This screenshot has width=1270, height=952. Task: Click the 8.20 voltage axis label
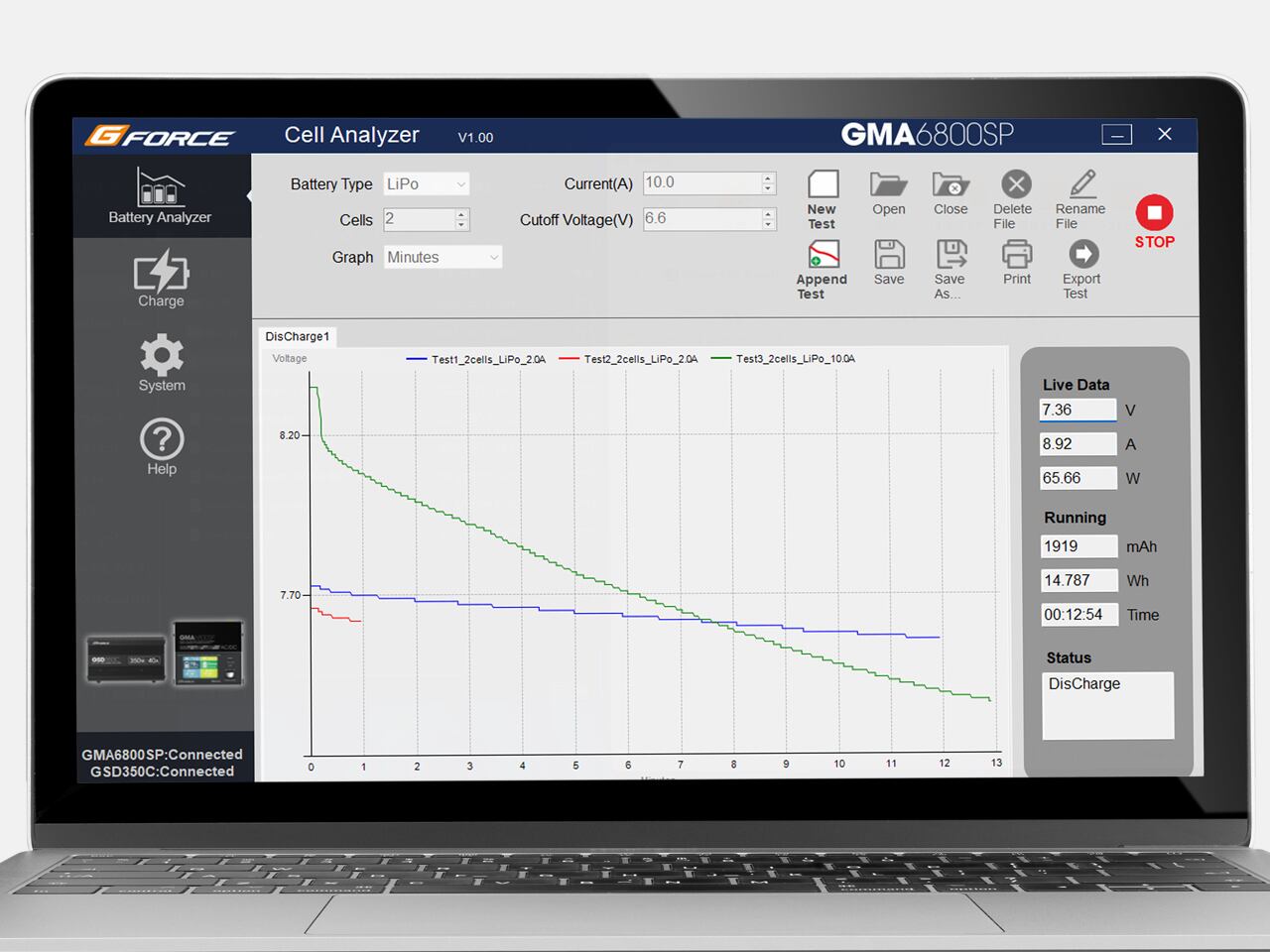(x=289, y=435)
